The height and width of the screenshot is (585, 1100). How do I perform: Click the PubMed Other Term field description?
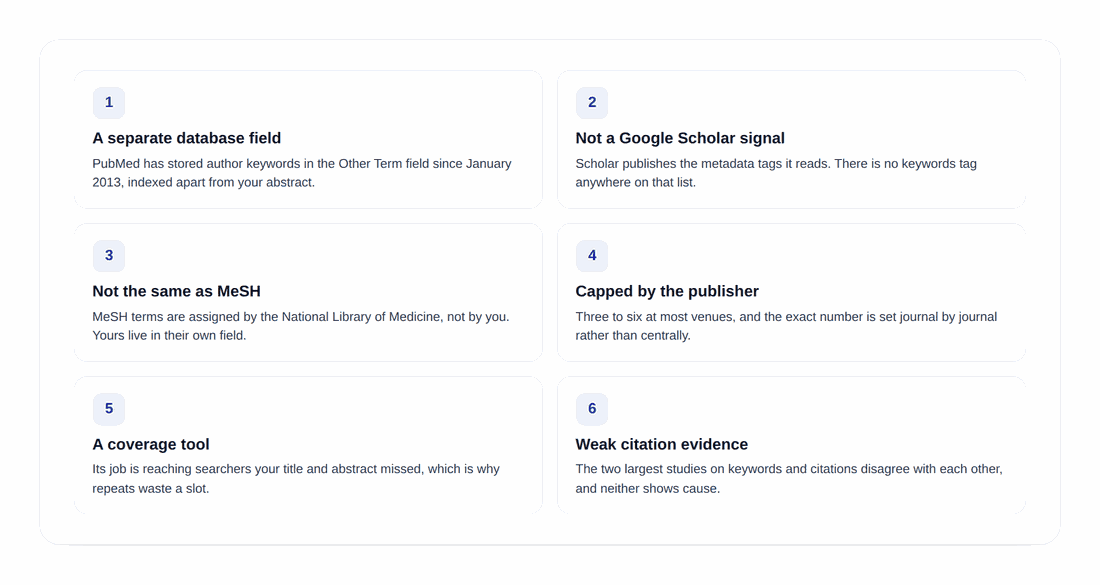[x=302, y=173]
